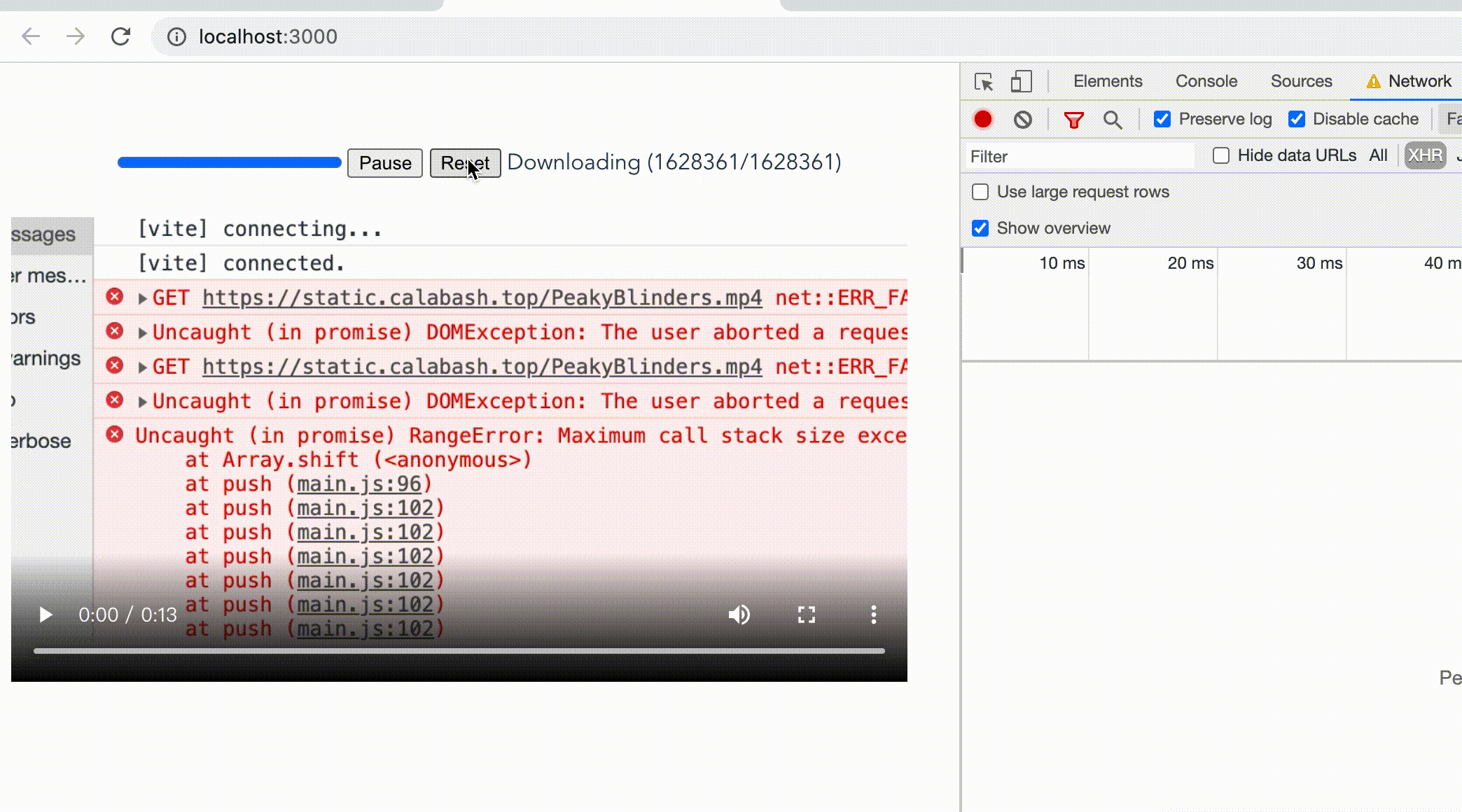Expand the first GET PeakyBlinders.mp4 error
Image resolution: width=1462 pixels, height=812 pixels.
(x=142, y=297)
